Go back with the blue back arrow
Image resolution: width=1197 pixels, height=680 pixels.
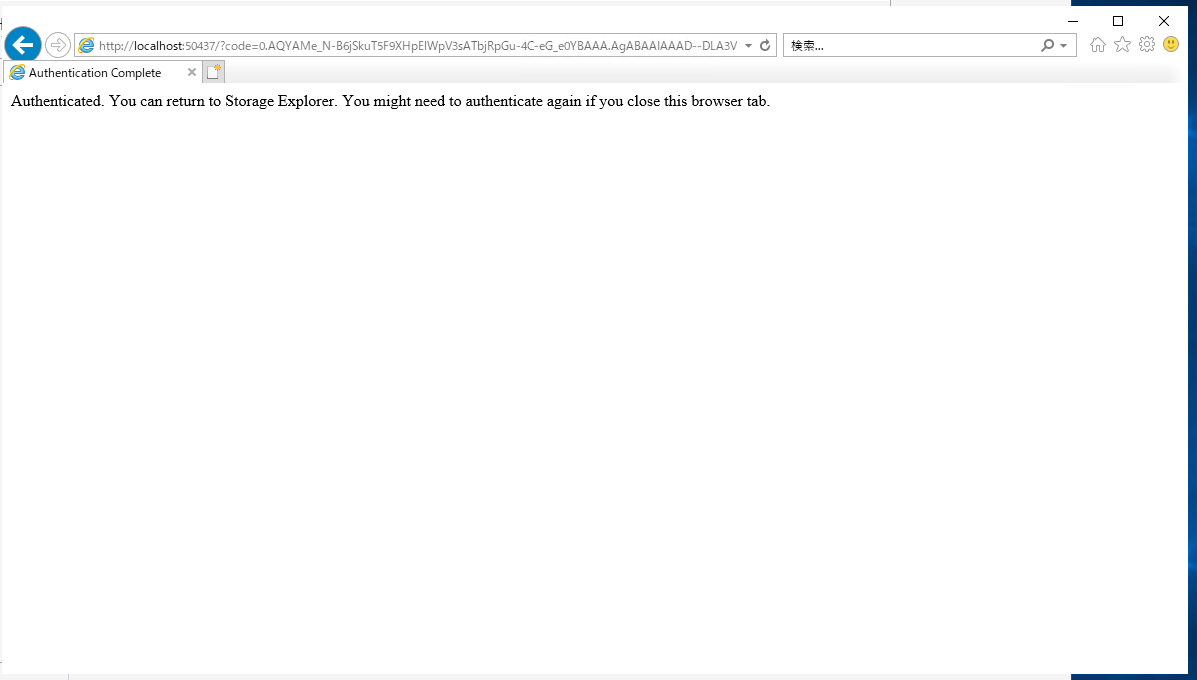pyautogui.click(x=23, y=45)
